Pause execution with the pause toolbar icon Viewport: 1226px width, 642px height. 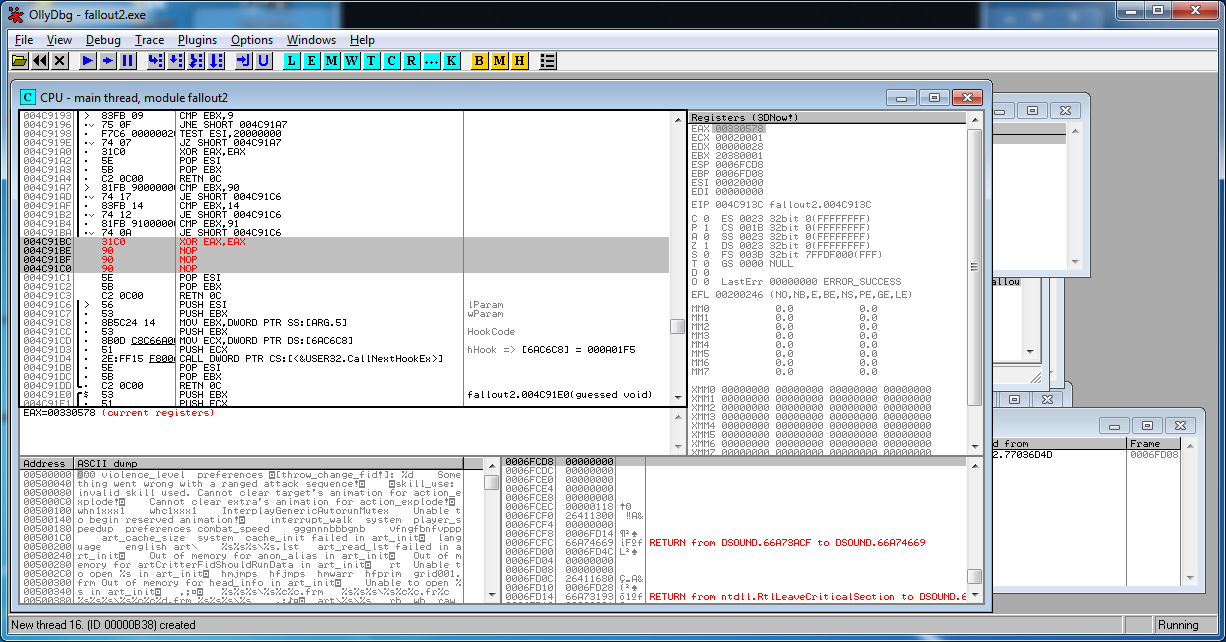128,61
